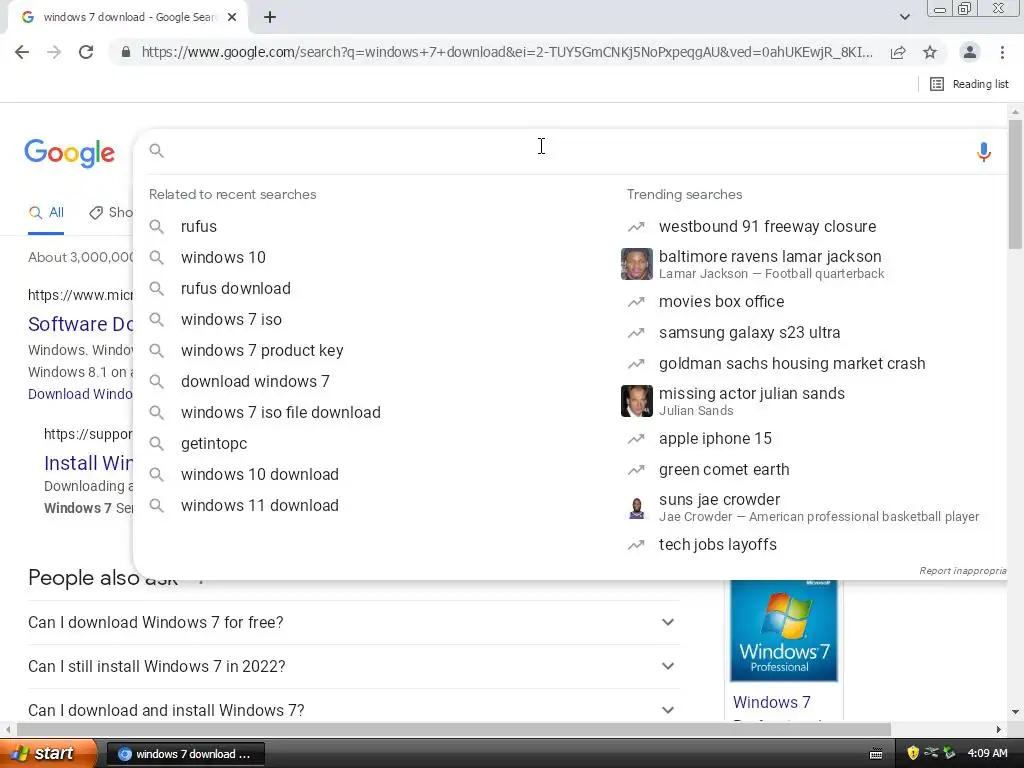Click the scroll-down arrow of vertical scrollbar

tap(1015, 712)
